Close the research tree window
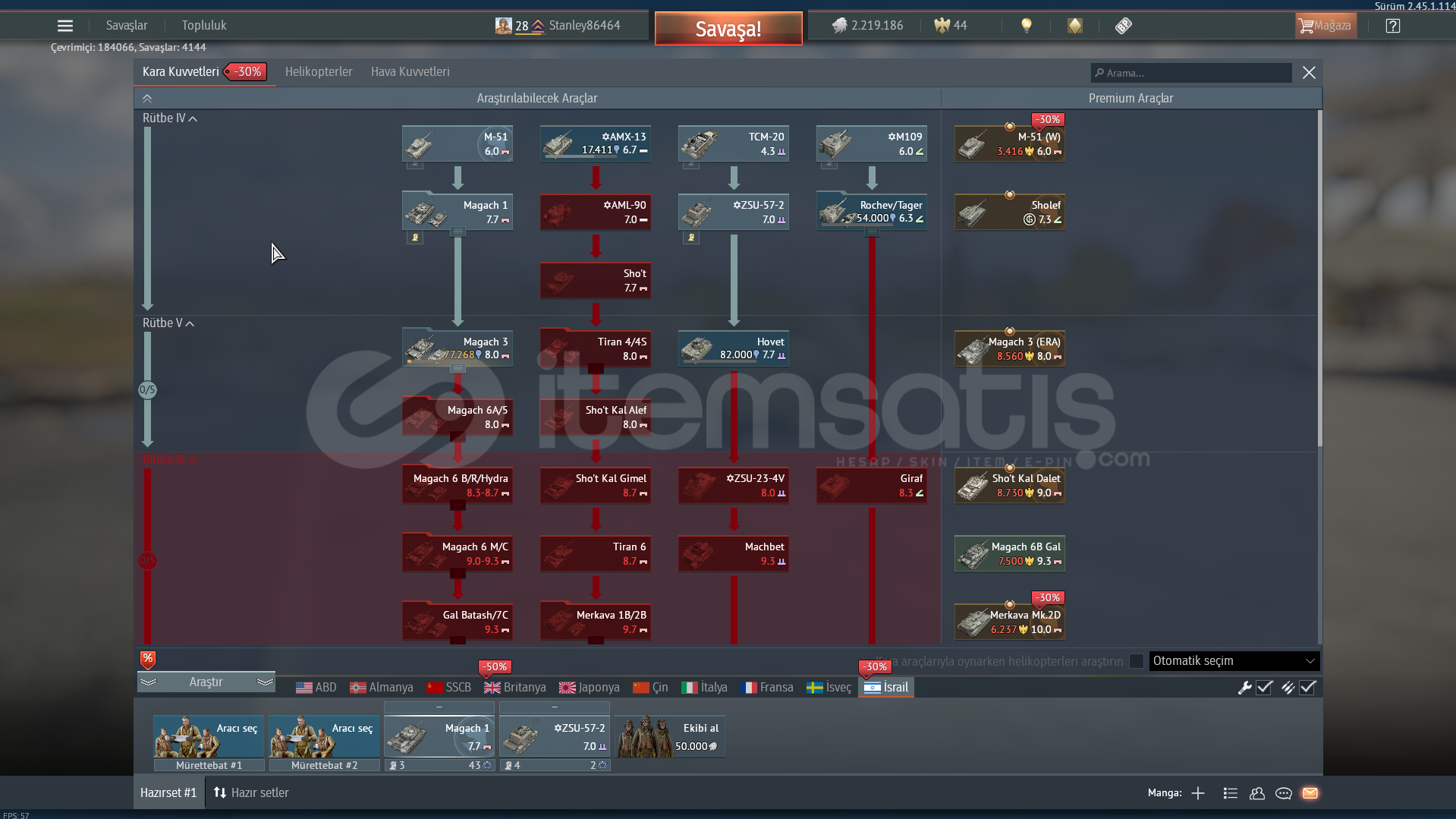Image resolution: width=1456 pixels, height=819 pixels. point(1309,73)
